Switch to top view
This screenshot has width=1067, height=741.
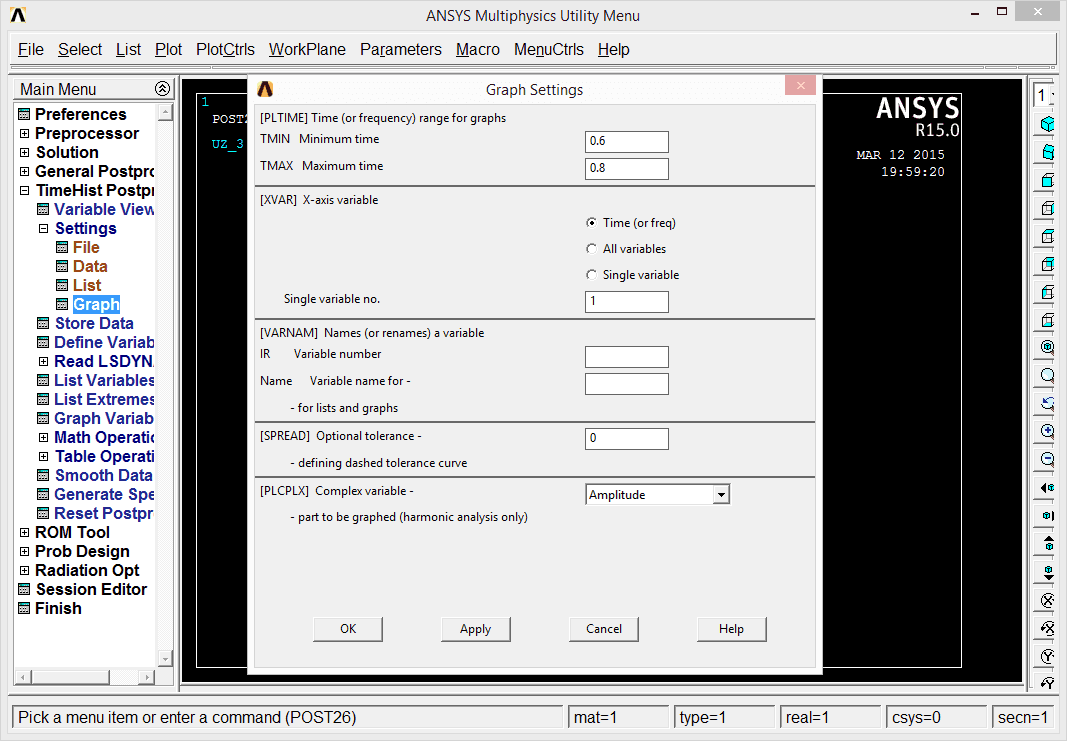point(1047,235)
